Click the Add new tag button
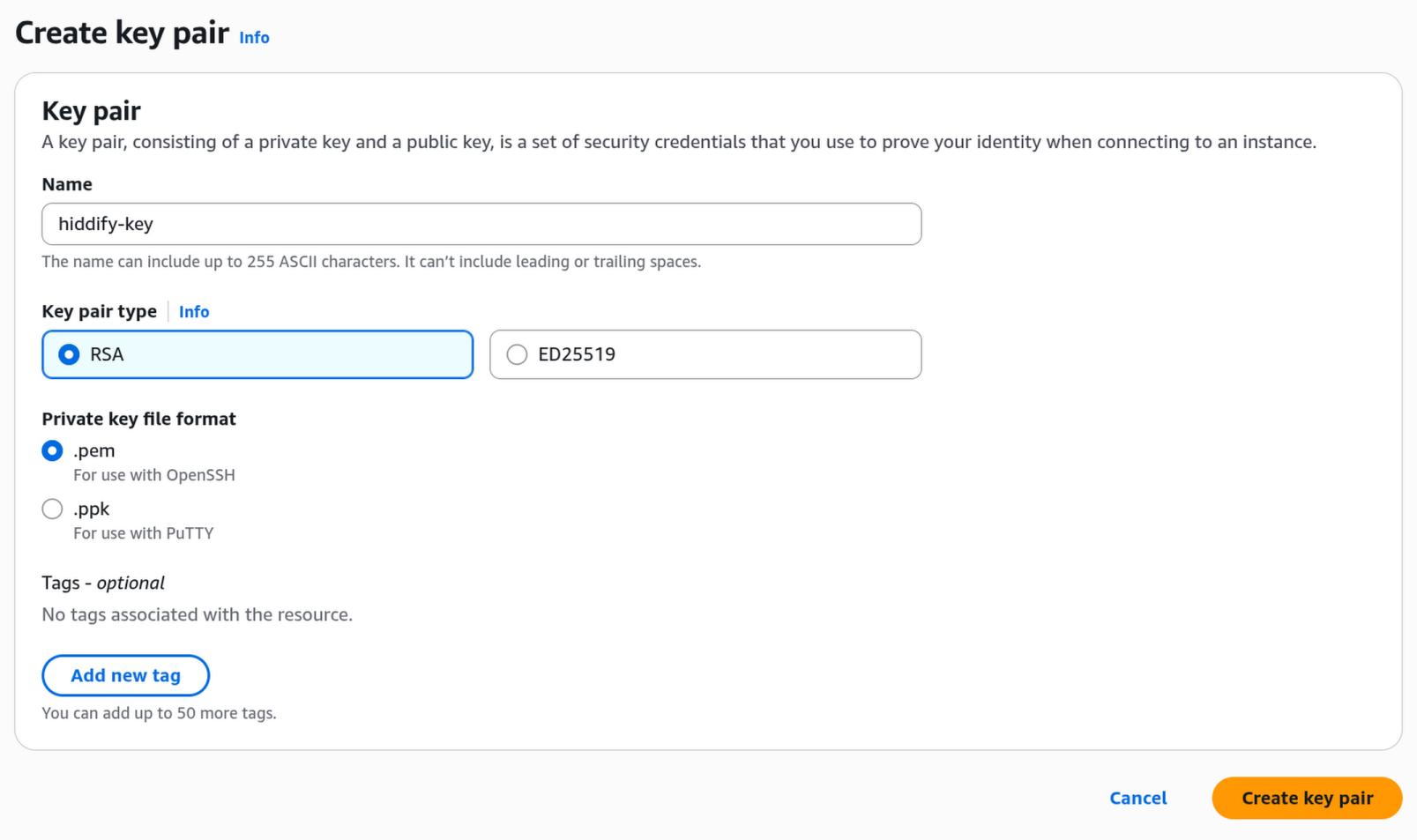This screenshot has height=840, width=1417. 125,675
